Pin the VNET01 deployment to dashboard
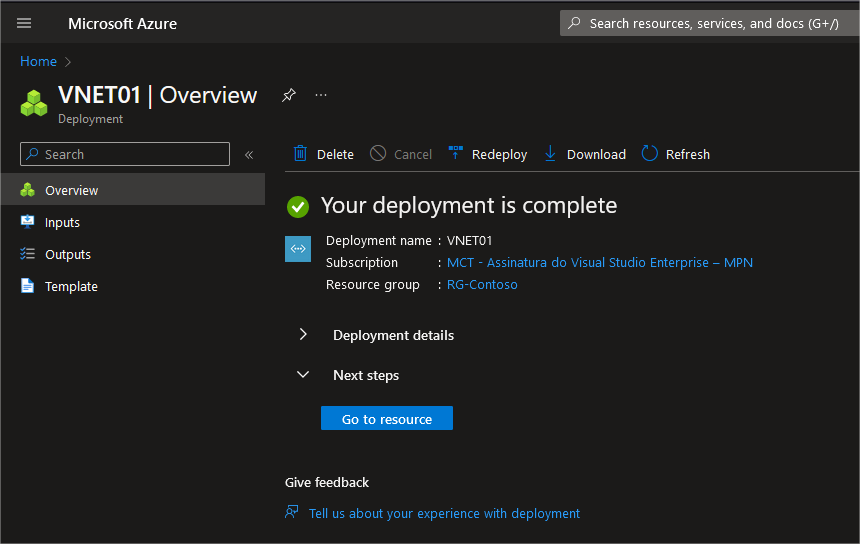This screenshot has height=544, width=860. 289,95
